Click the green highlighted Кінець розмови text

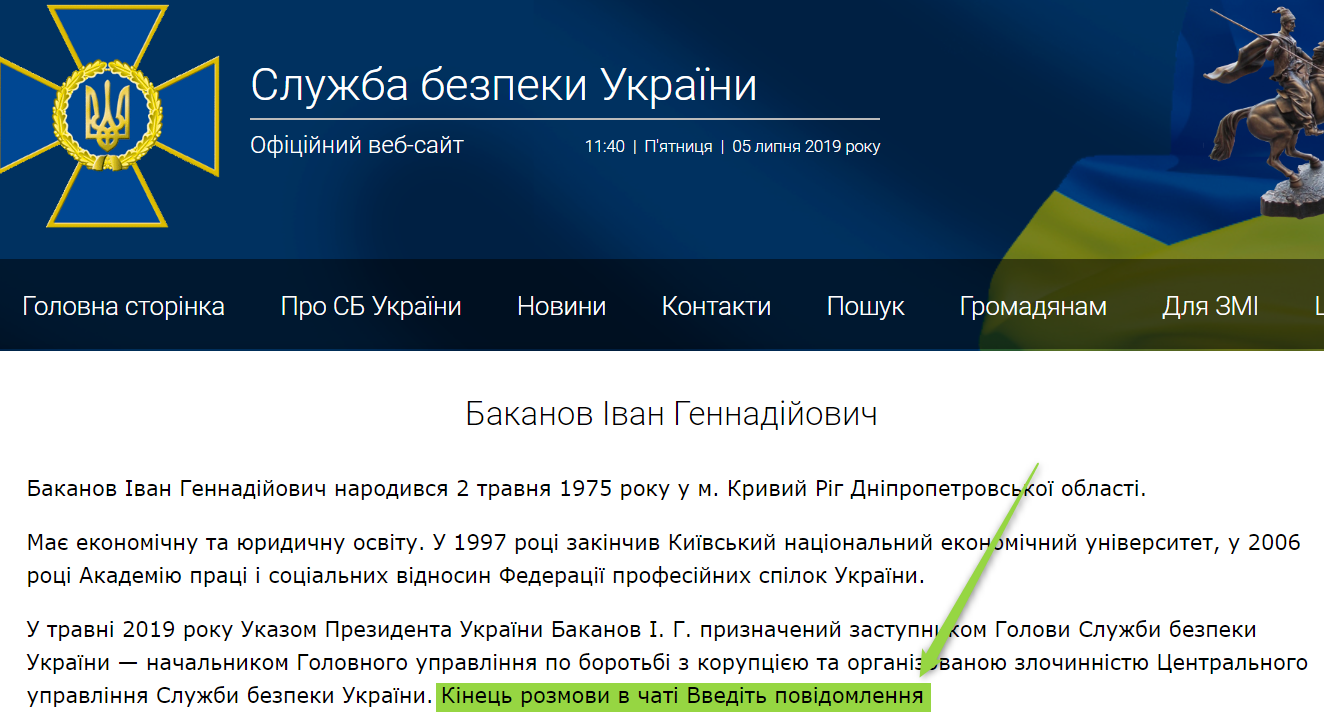[682, 696]
